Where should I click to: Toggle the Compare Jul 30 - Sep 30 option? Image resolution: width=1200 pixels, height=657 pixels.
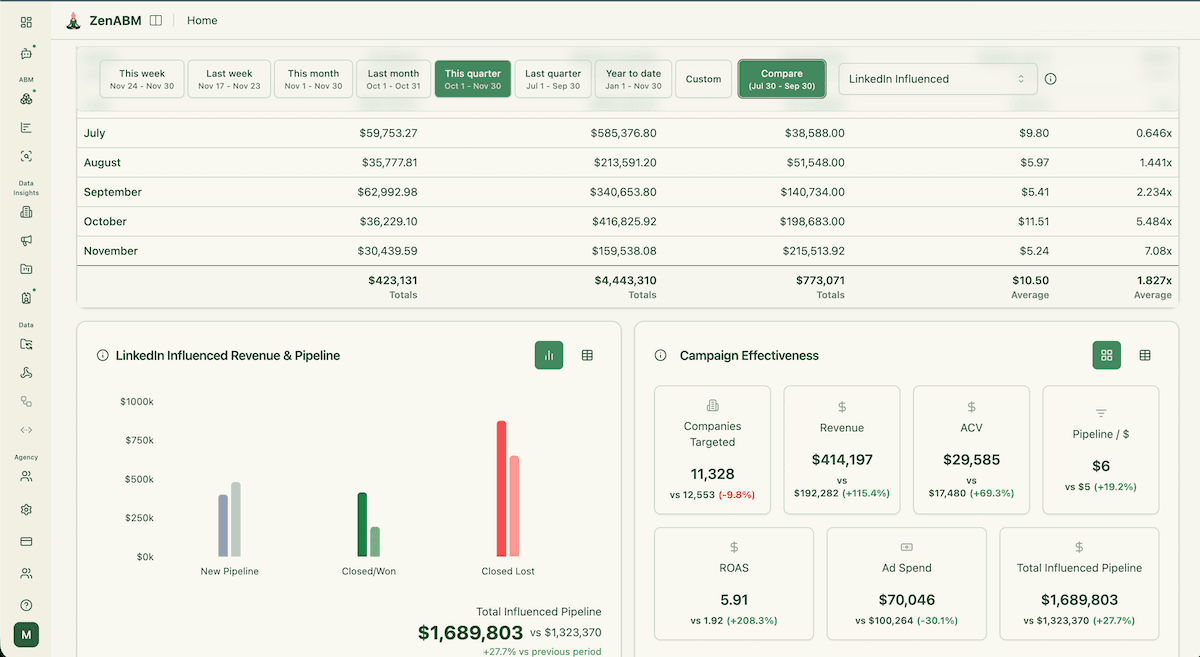(781, 78)
